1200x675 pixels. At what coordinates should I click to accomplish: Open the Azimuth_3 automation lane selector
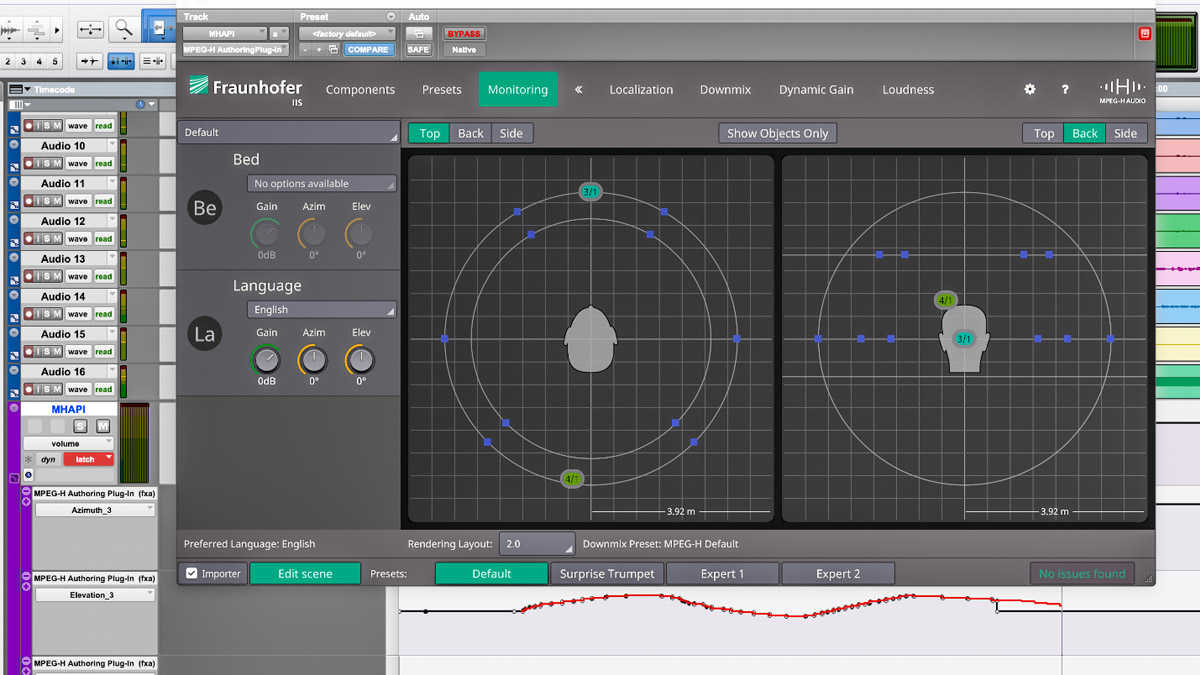tap(95, 510)
